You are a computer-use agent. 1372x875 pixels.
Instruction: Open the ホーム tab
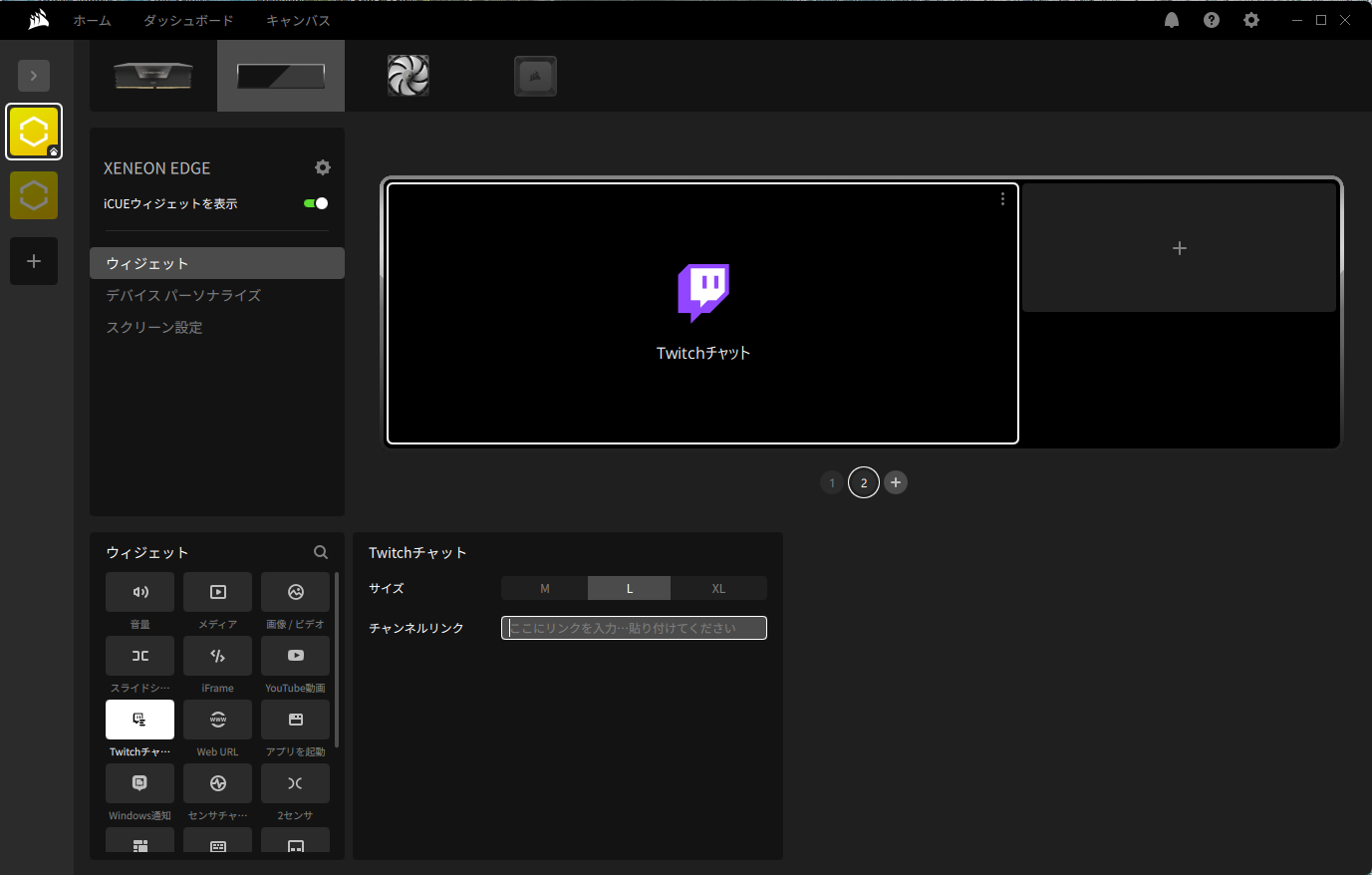click(92, 20)
